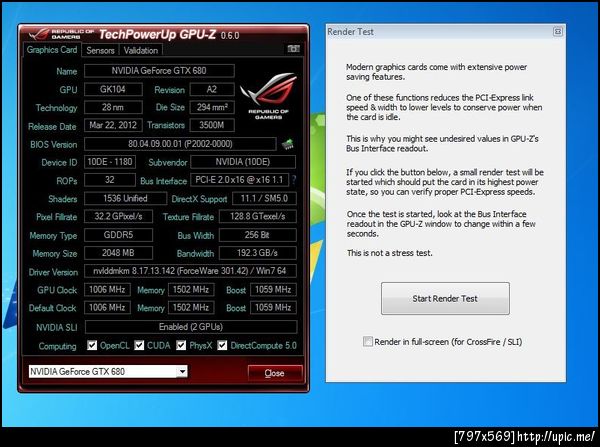Click the Default Clock row Memory 1502 MHz field
This screenshot has width=600, height=447.
[191, 308]
